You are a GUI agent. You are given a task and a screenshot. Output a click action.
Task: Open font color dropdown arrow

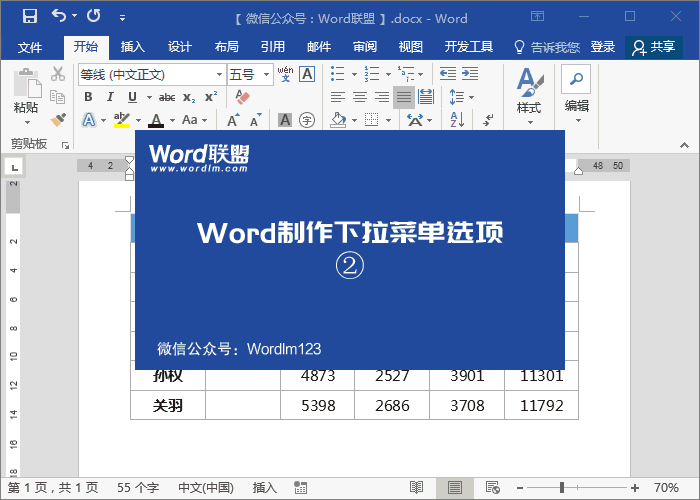[172, 120]
